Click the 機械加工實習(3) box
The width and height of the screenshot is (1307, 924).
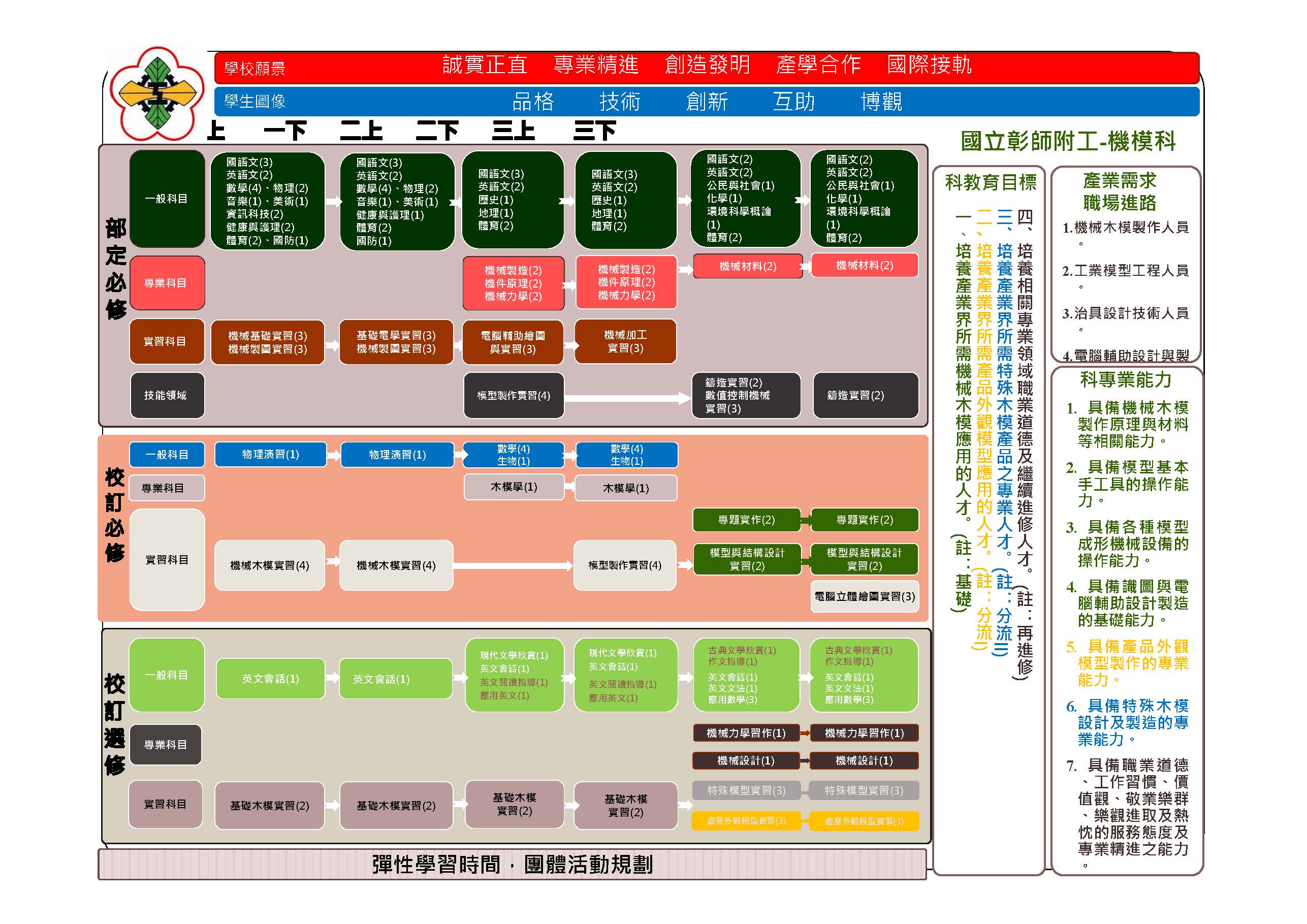point(626,341)
